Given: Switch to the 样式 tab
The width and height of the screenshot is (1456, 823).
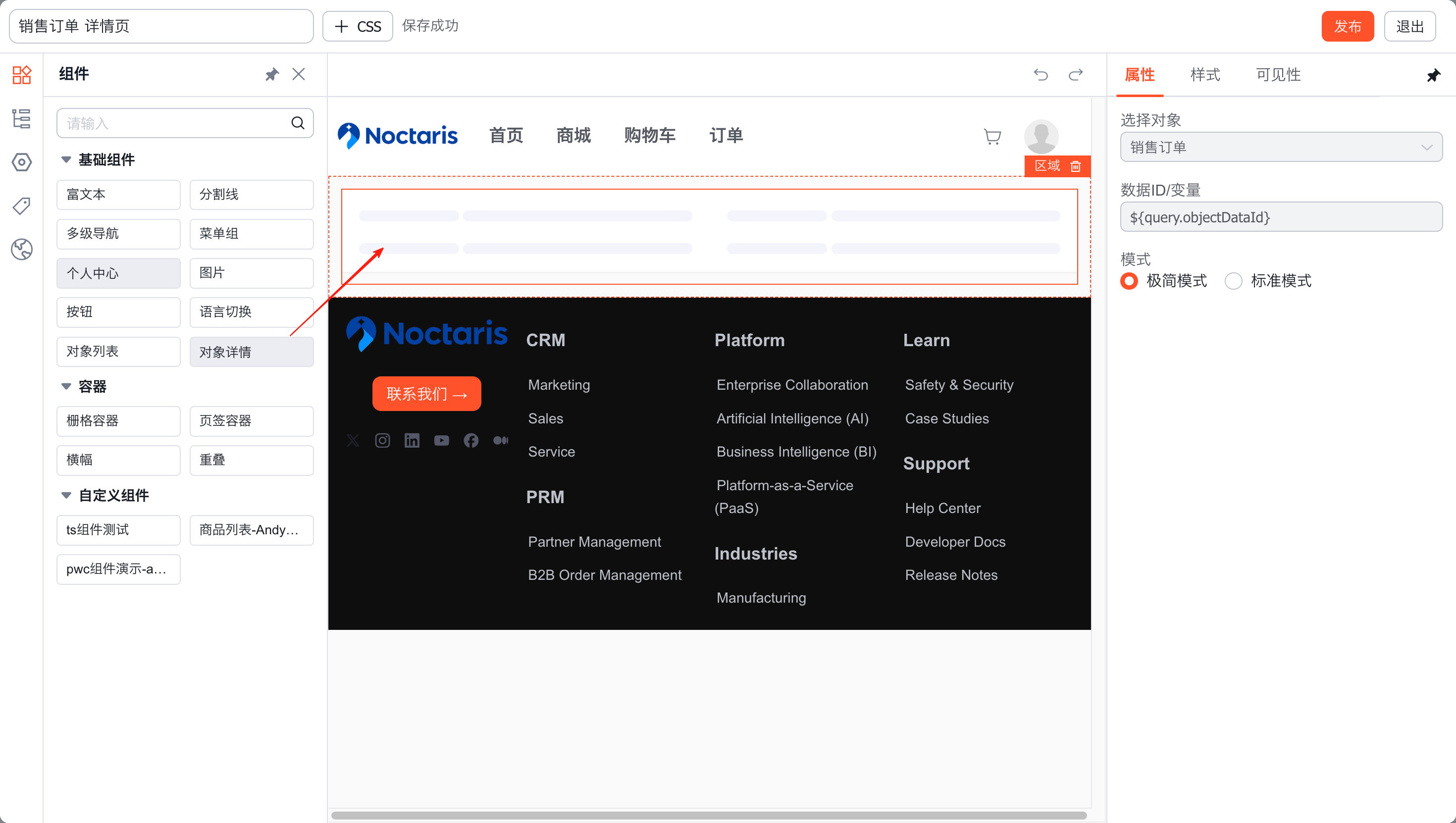Looking at the screenshot, I should pos(1204,75).
